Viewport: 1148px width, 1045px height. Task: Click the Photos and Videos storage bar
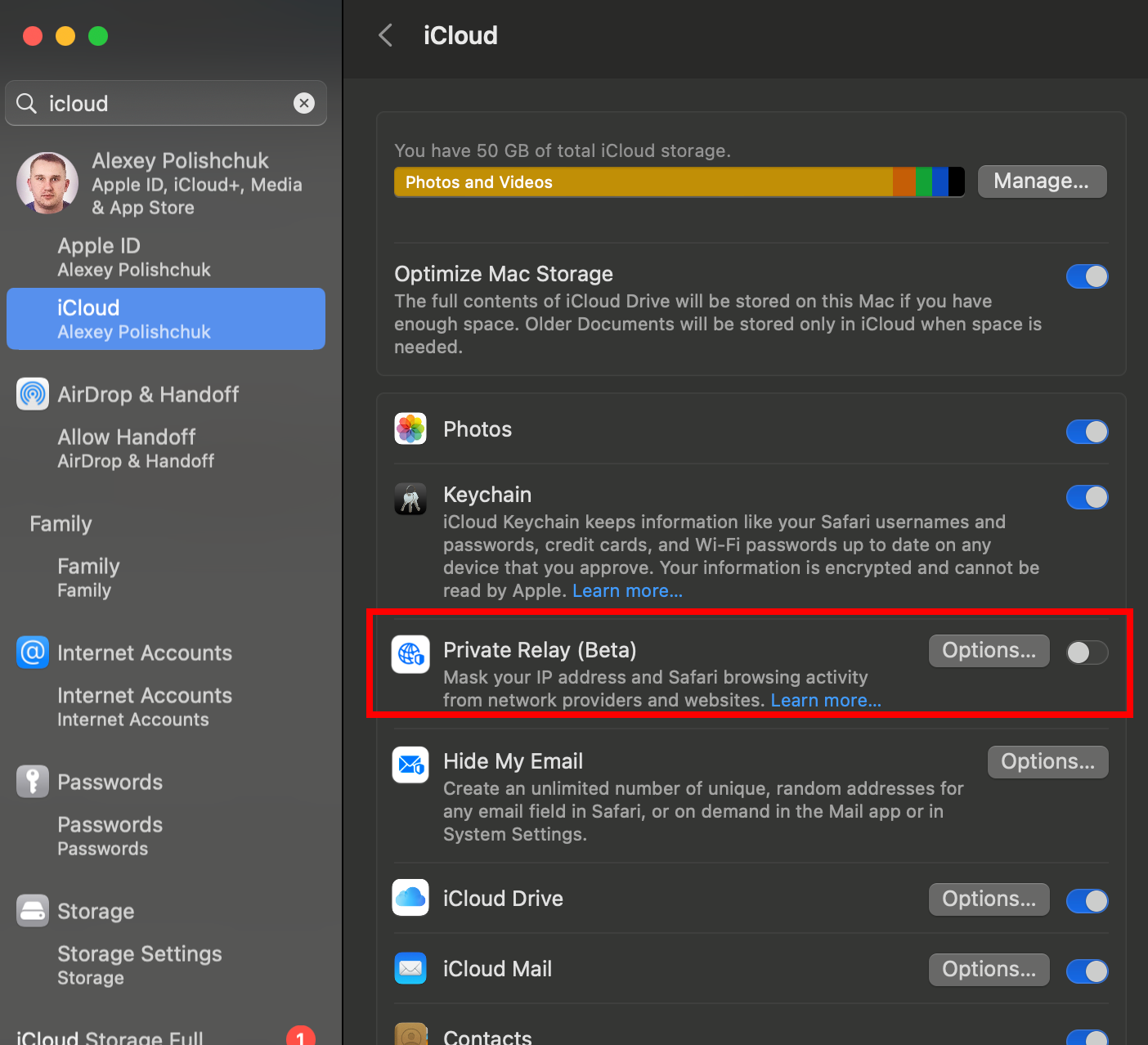643,182
